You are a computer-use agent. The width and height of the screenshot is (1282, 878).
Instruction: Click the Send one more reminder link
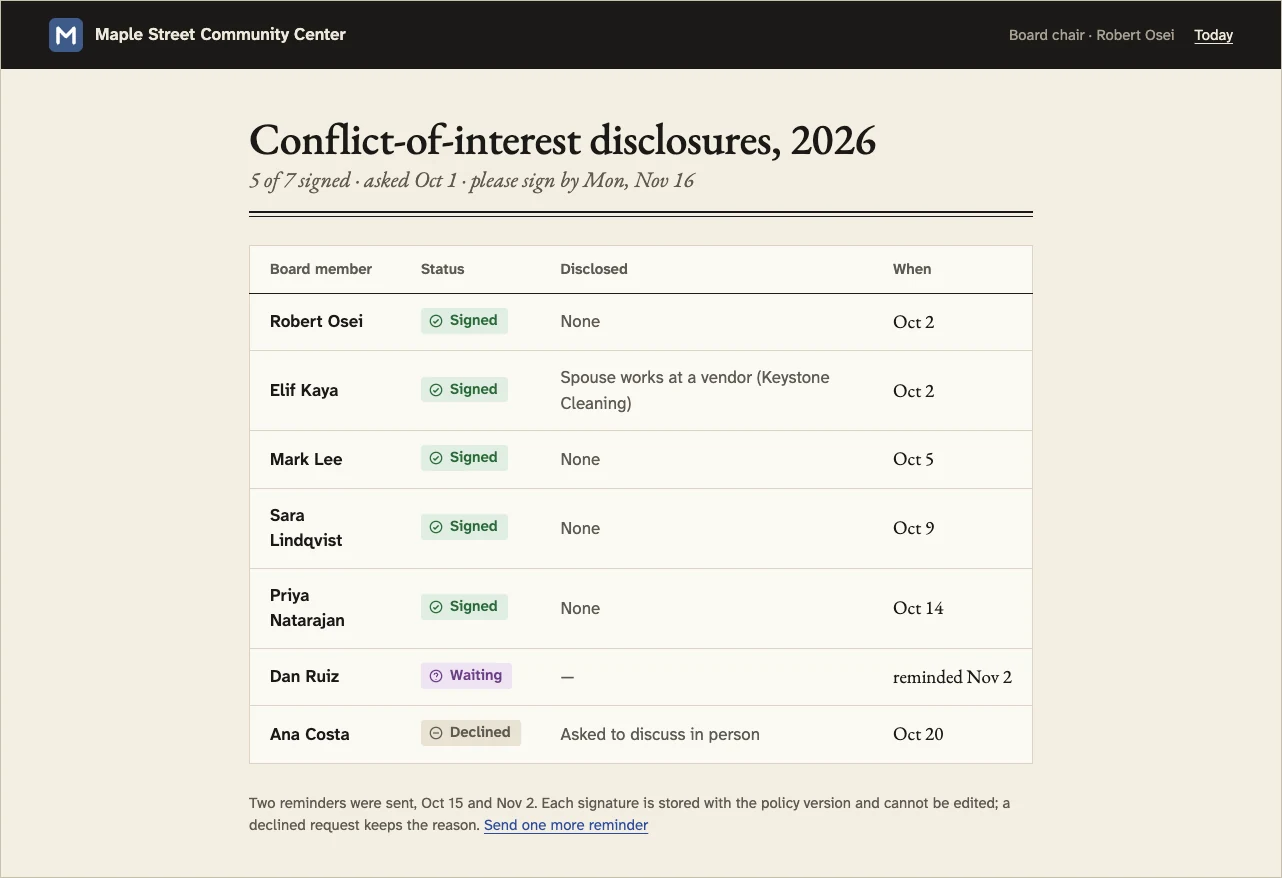(566, 825)
